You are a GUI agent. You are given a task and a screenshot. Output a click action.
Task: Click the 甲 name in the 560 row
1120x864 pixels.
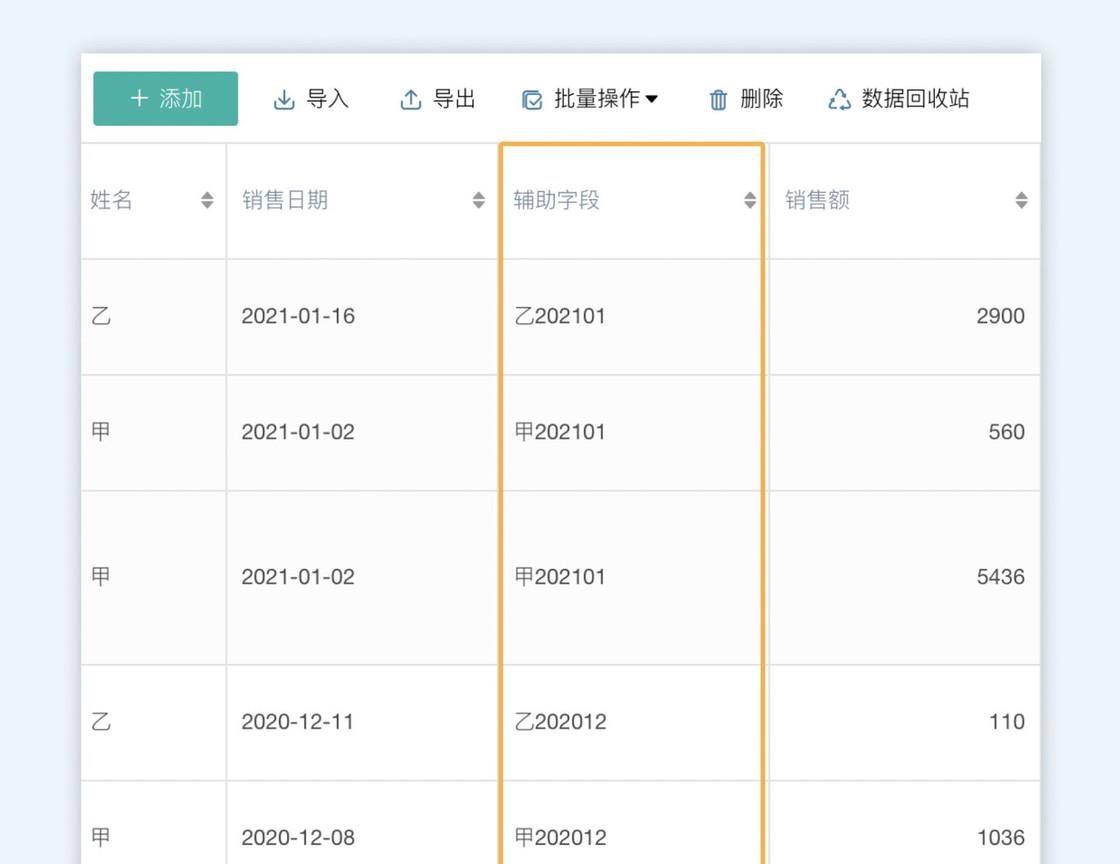point(101,431)
